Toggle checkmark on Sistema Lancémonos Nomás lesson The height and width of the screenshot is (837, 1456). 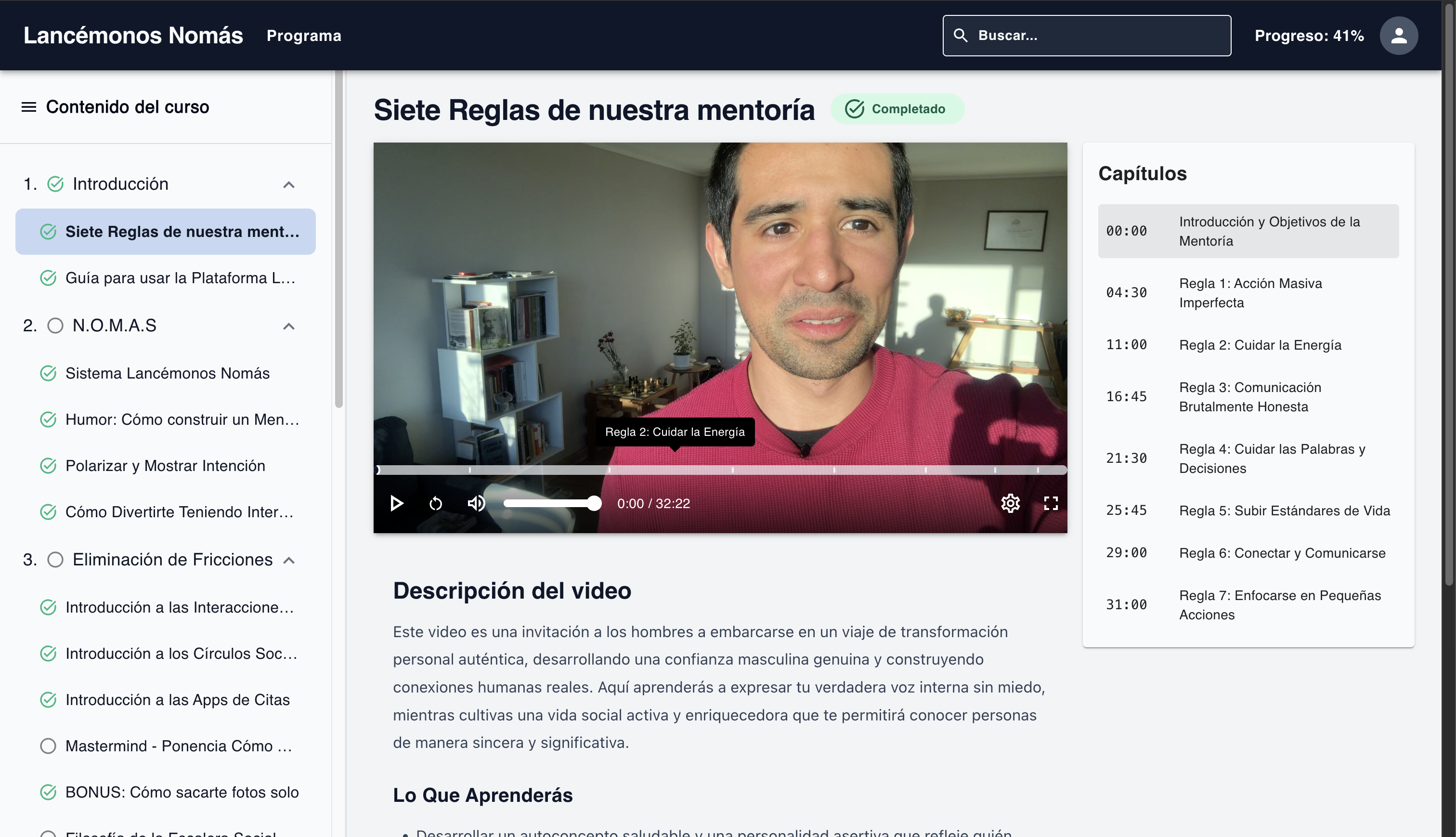tap(48, 374)
